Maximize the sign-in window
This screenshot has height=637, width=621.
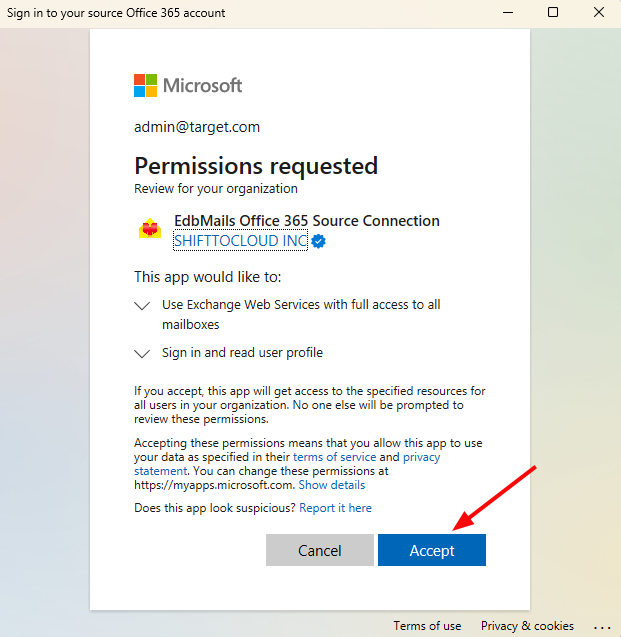point(553,12)
